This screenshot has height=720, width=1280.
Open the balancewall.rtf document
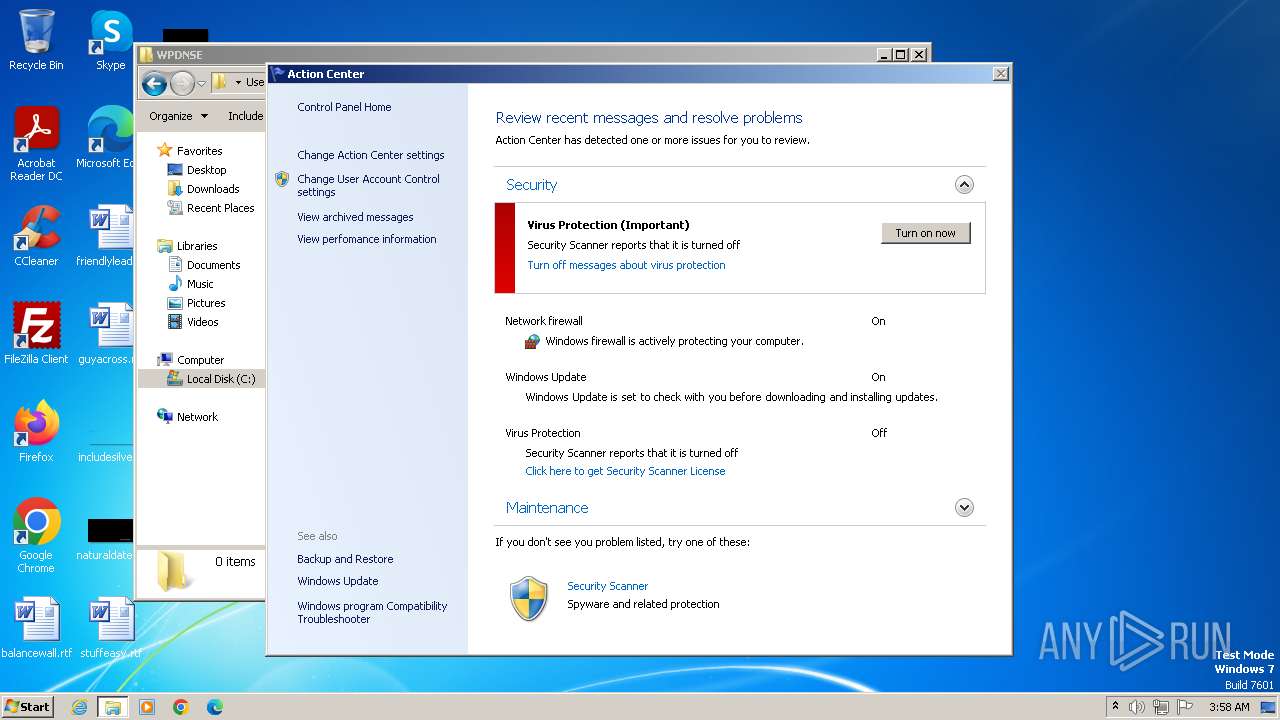pyautogui.click(x=36, y=628)
